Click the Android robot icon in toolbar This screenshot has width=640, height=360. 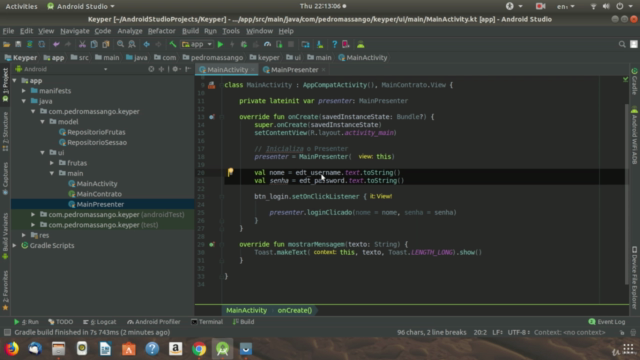(360, 44)
